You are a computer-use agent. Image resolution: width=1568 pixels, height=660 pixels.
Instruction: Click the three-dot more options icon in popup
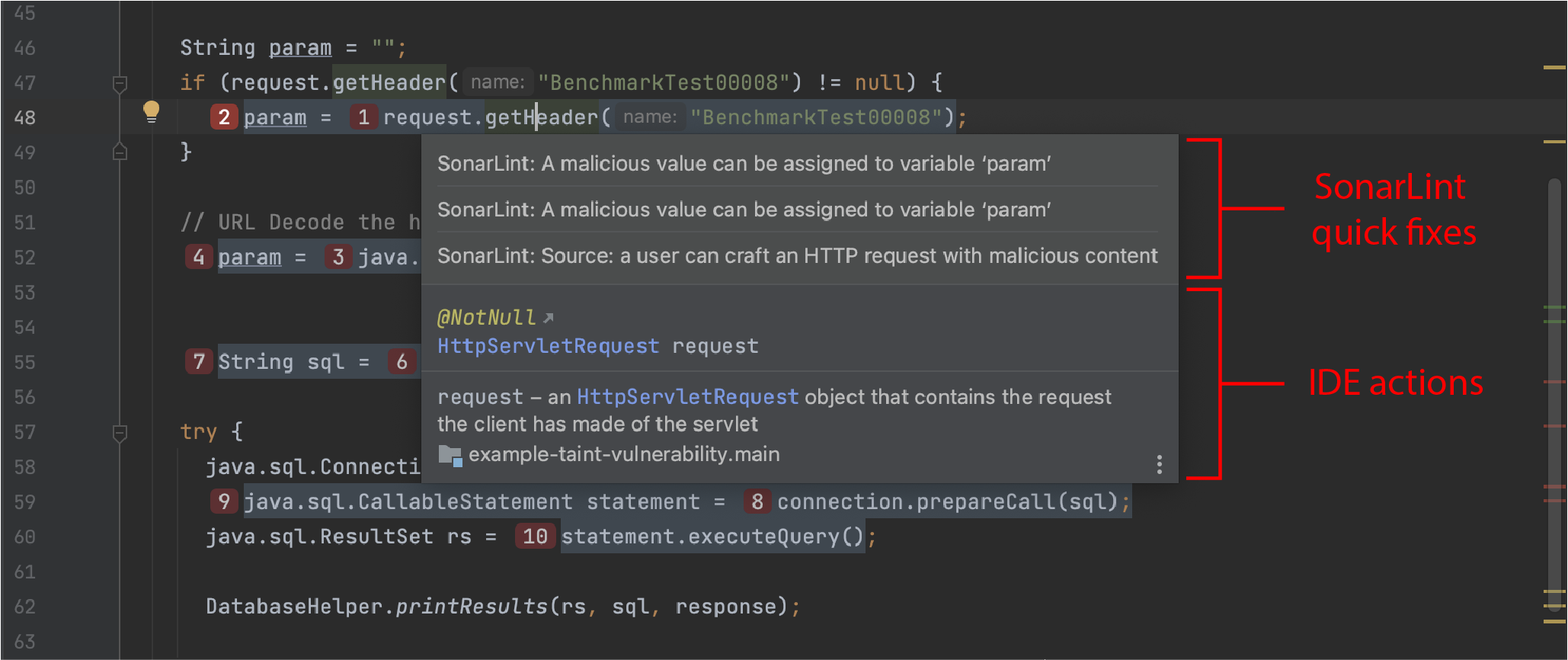pyautogui.click(x=1159, y=464)
